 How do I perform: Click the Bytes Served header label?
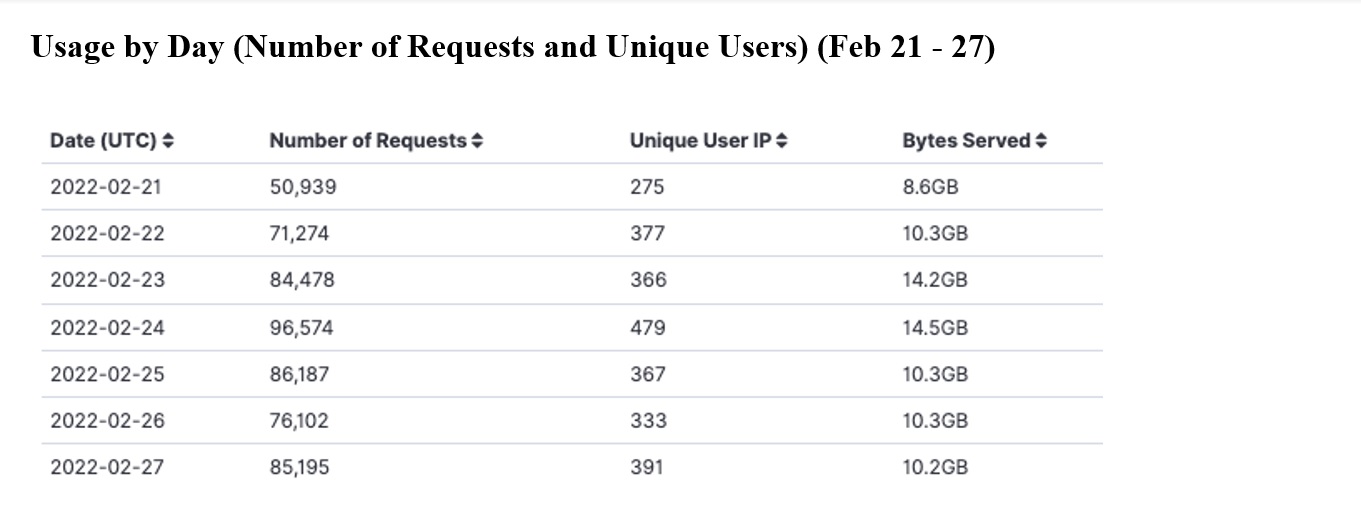965,142
